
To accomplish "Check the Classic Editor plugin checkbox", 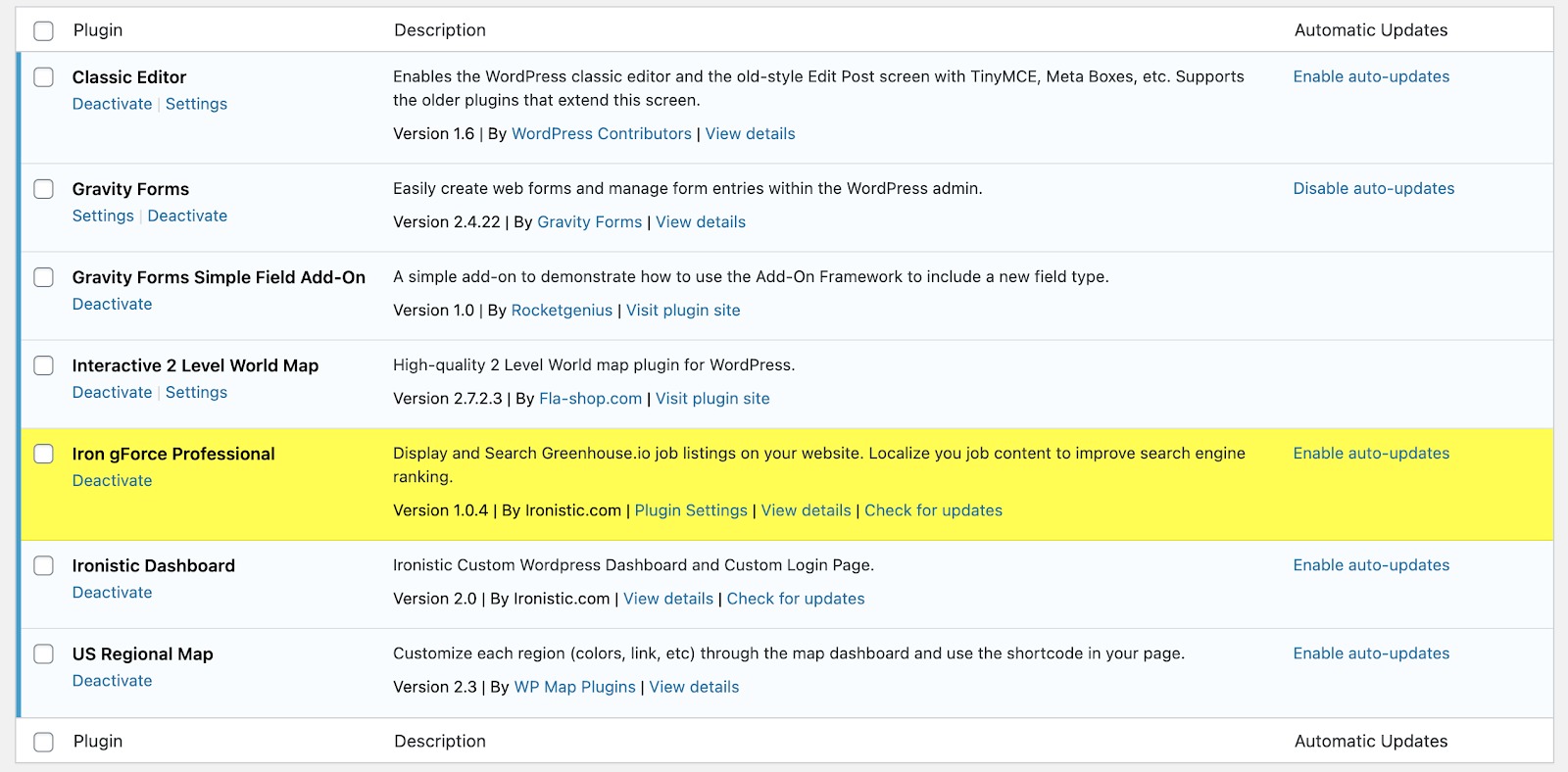I will (44, 77).
